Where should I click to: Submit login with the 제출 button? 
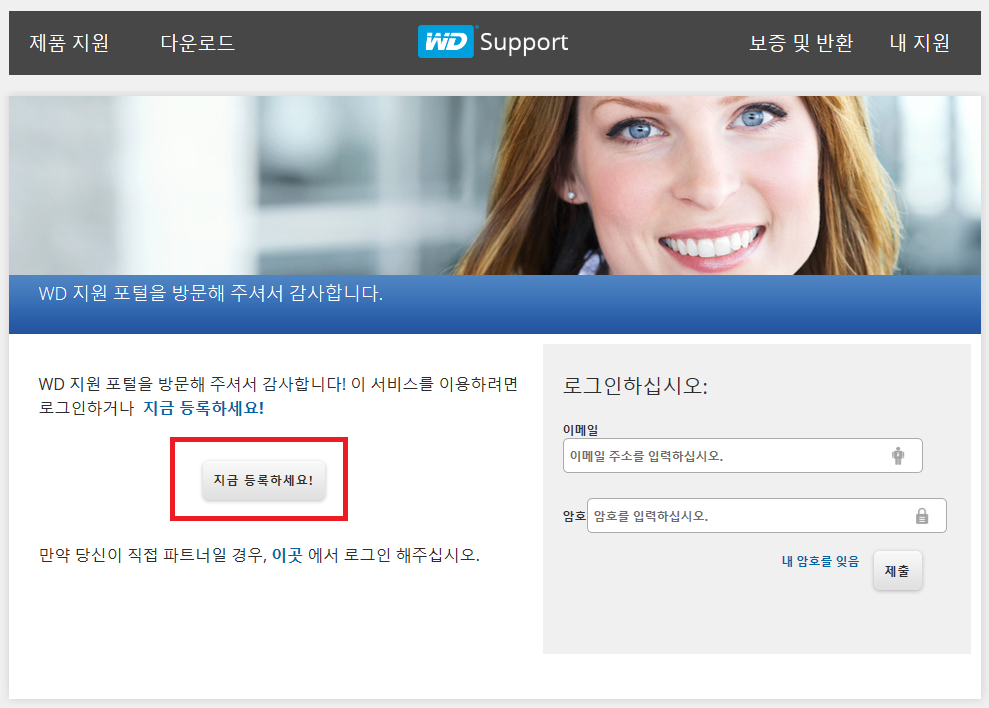pos(898,571)
